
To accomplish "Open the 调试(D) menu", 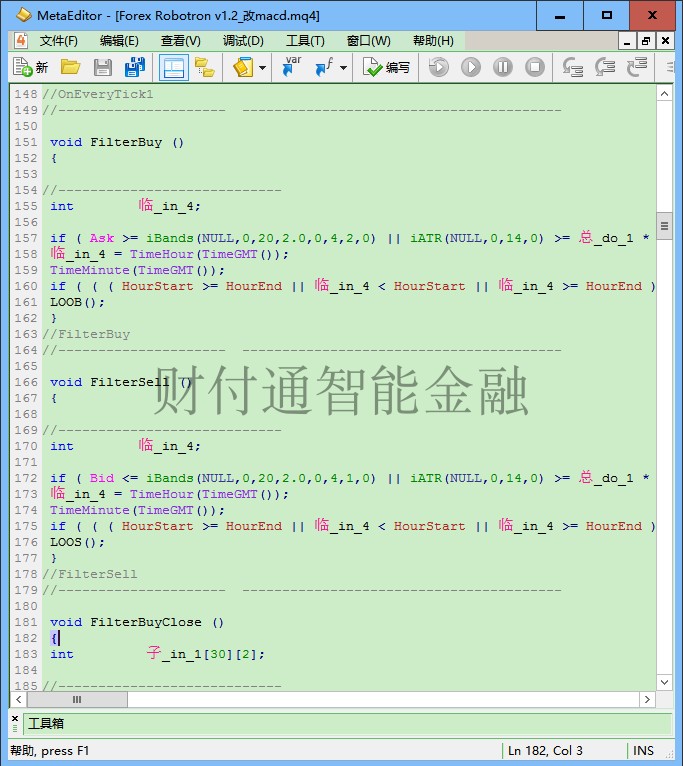I will 243,41.
